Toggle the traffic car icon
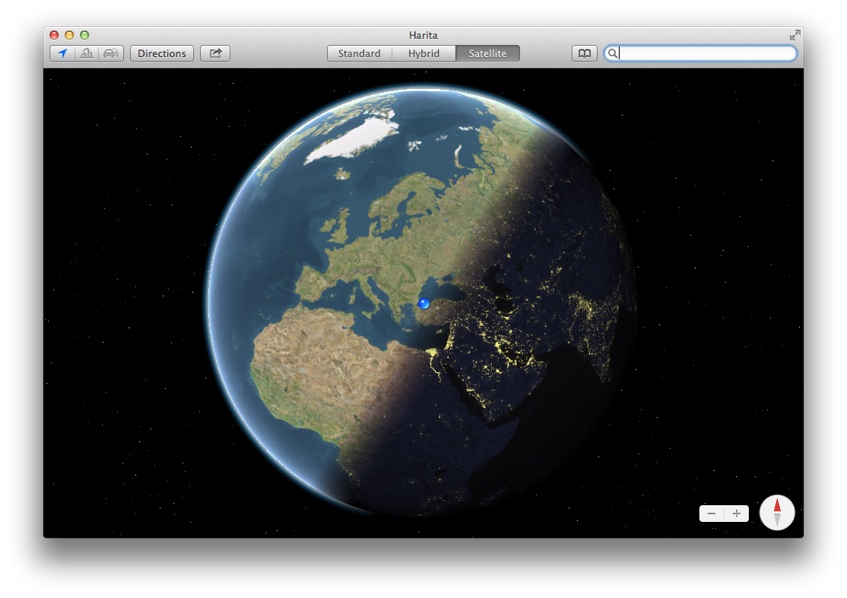This screenshot has width=847, height=598. pyautogui.click(x=111, y=53)
